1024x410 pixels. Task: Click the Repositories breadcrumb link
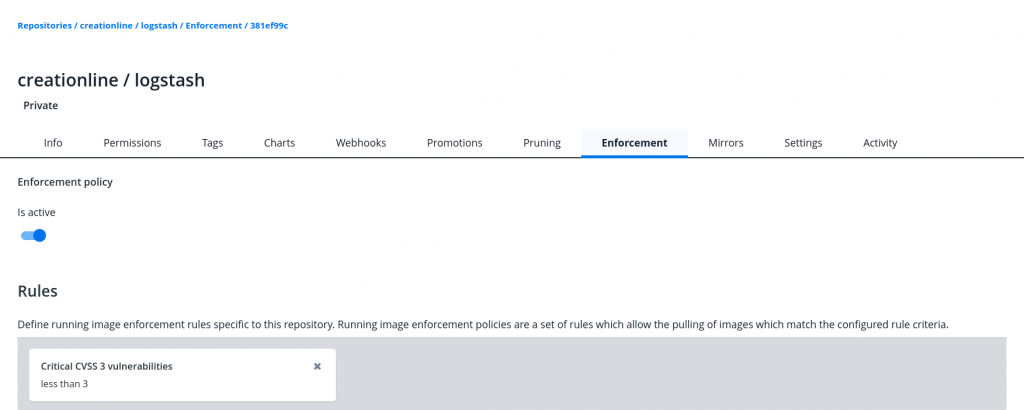44,26
